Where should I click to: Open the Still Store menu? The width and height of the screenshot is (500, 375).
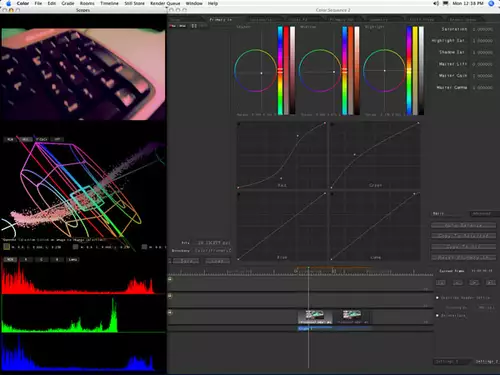coord(134,3)
